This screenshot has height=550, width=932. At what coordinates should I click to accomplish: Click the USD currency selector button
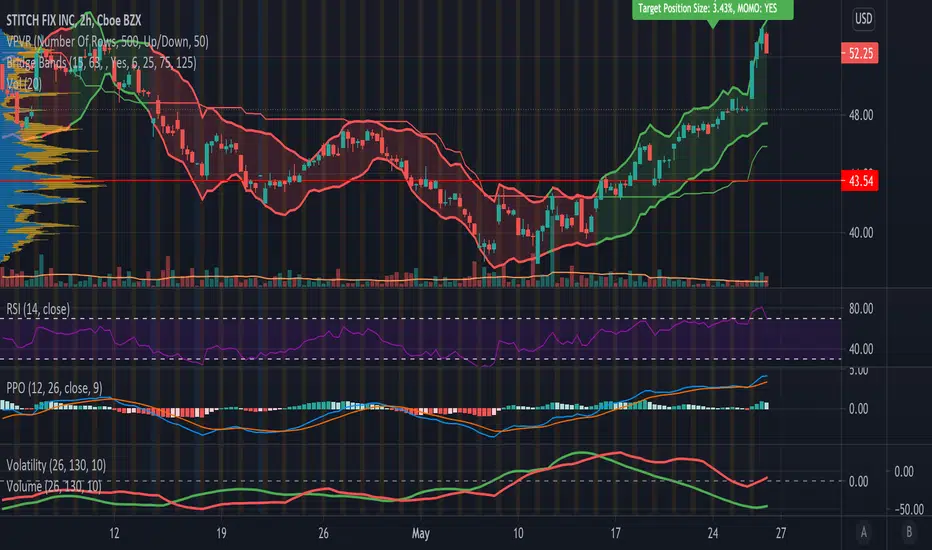tap(865, 19)
